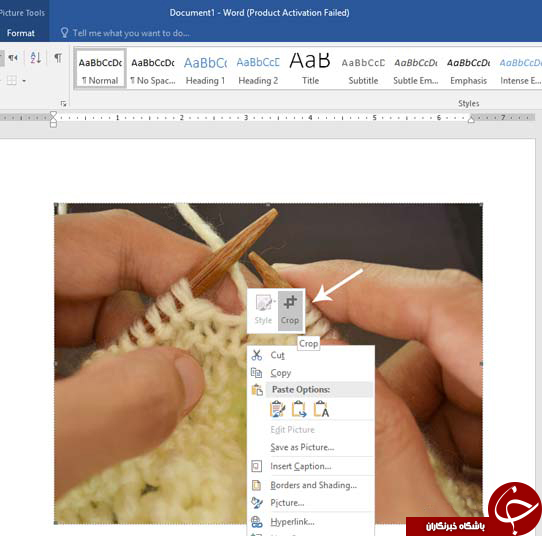This screenshot has width=542, height=536.
Task: Click the right indent marker on ruler
Action: [471, 120]
